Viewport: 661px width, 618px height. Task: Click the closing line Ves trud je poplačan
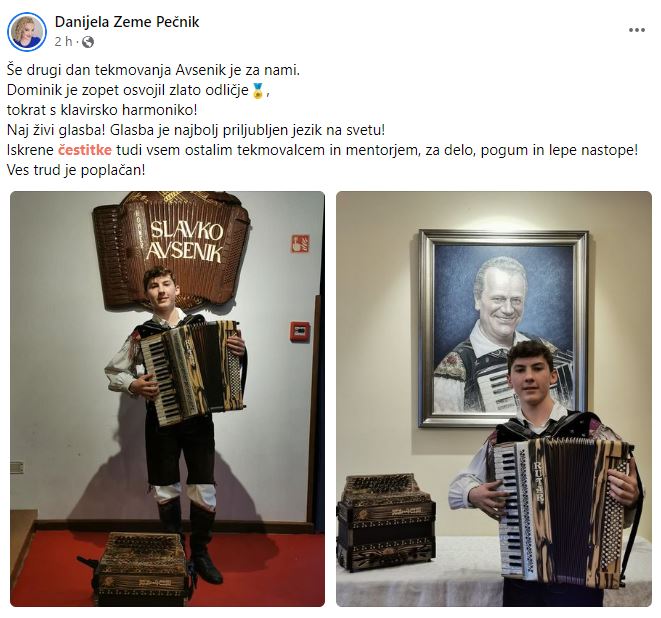pos(76,170)
